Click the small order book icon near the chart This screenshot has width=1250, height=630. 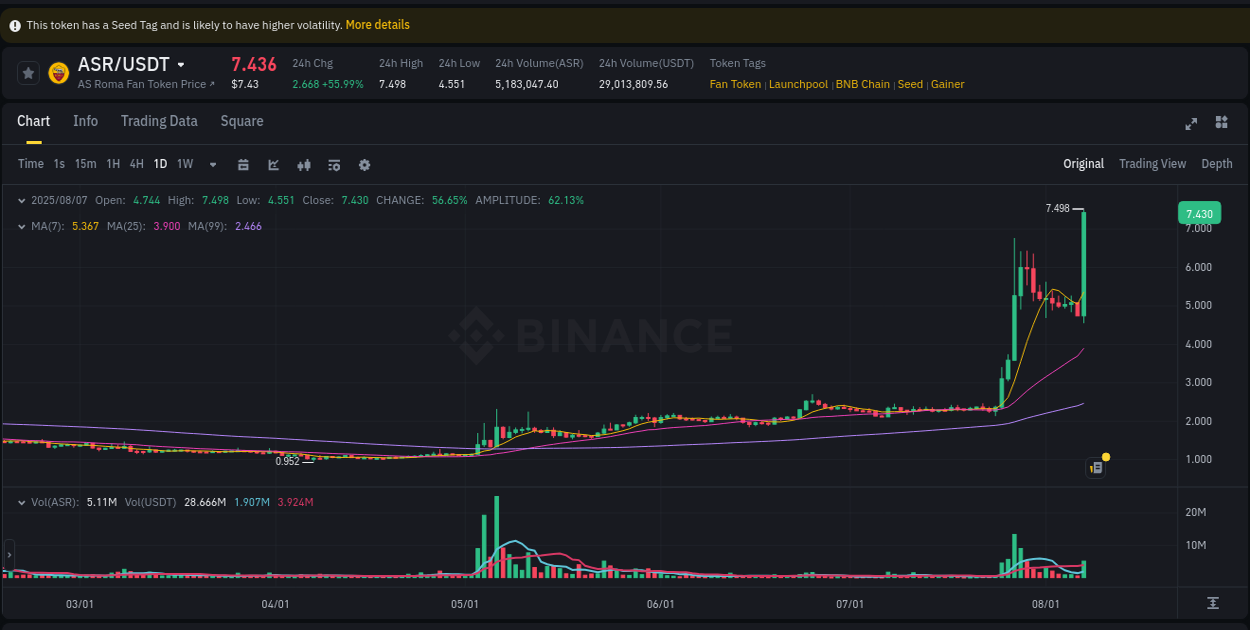(x=1095, y=468)
